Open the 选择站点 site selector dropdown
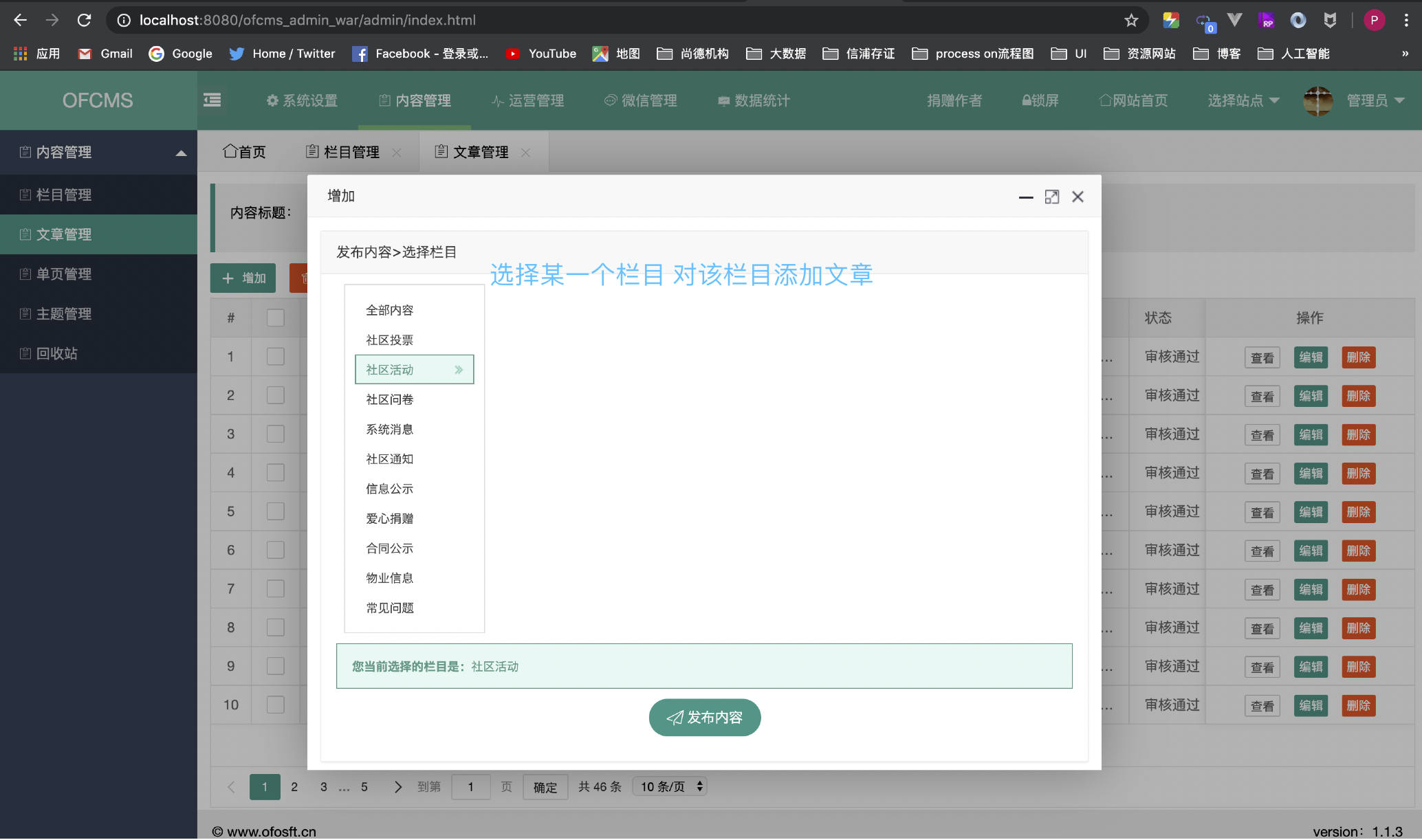 coord(1242,100)
